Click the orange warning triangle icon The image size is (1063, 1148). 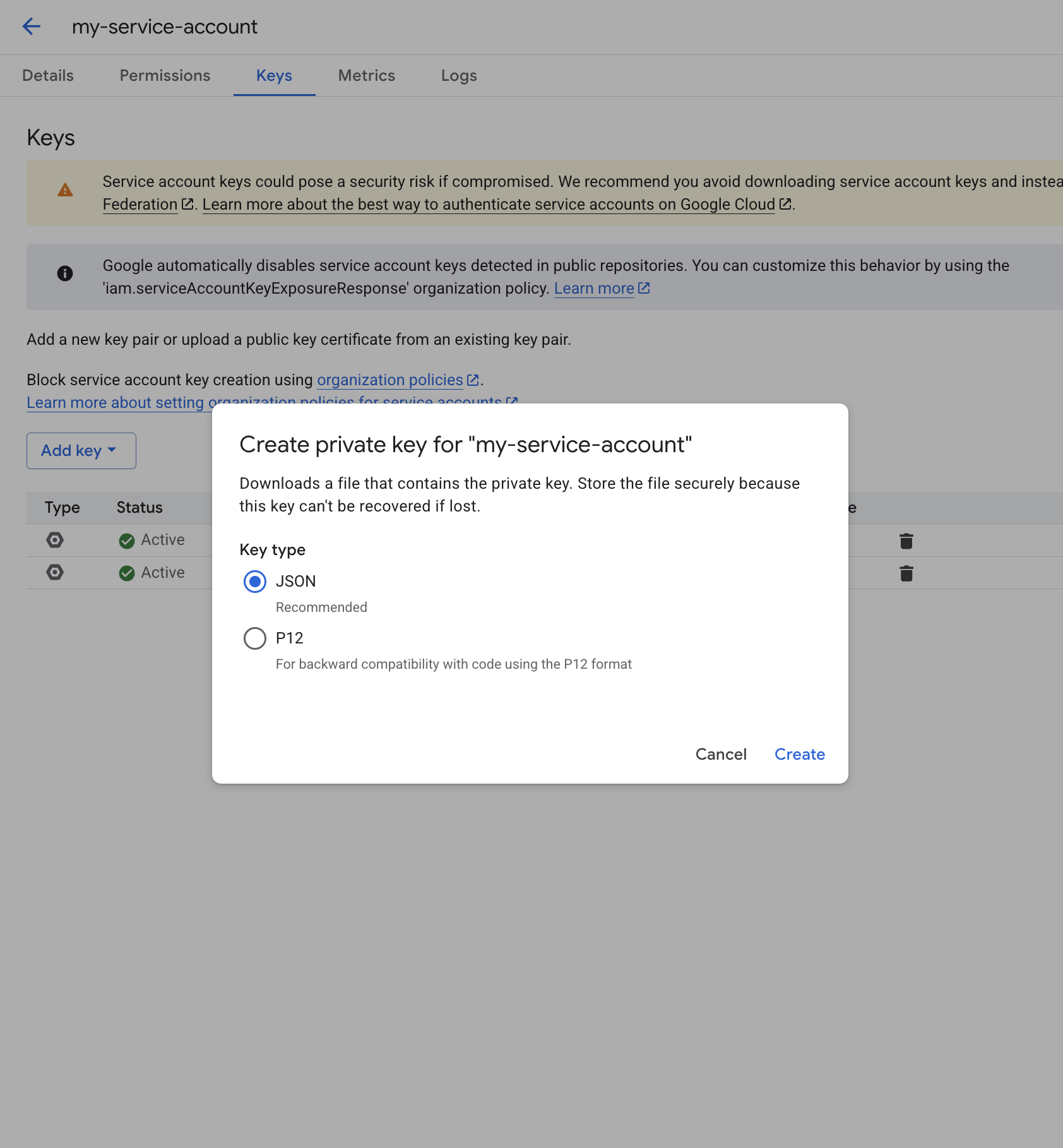[x=65, y=190]
